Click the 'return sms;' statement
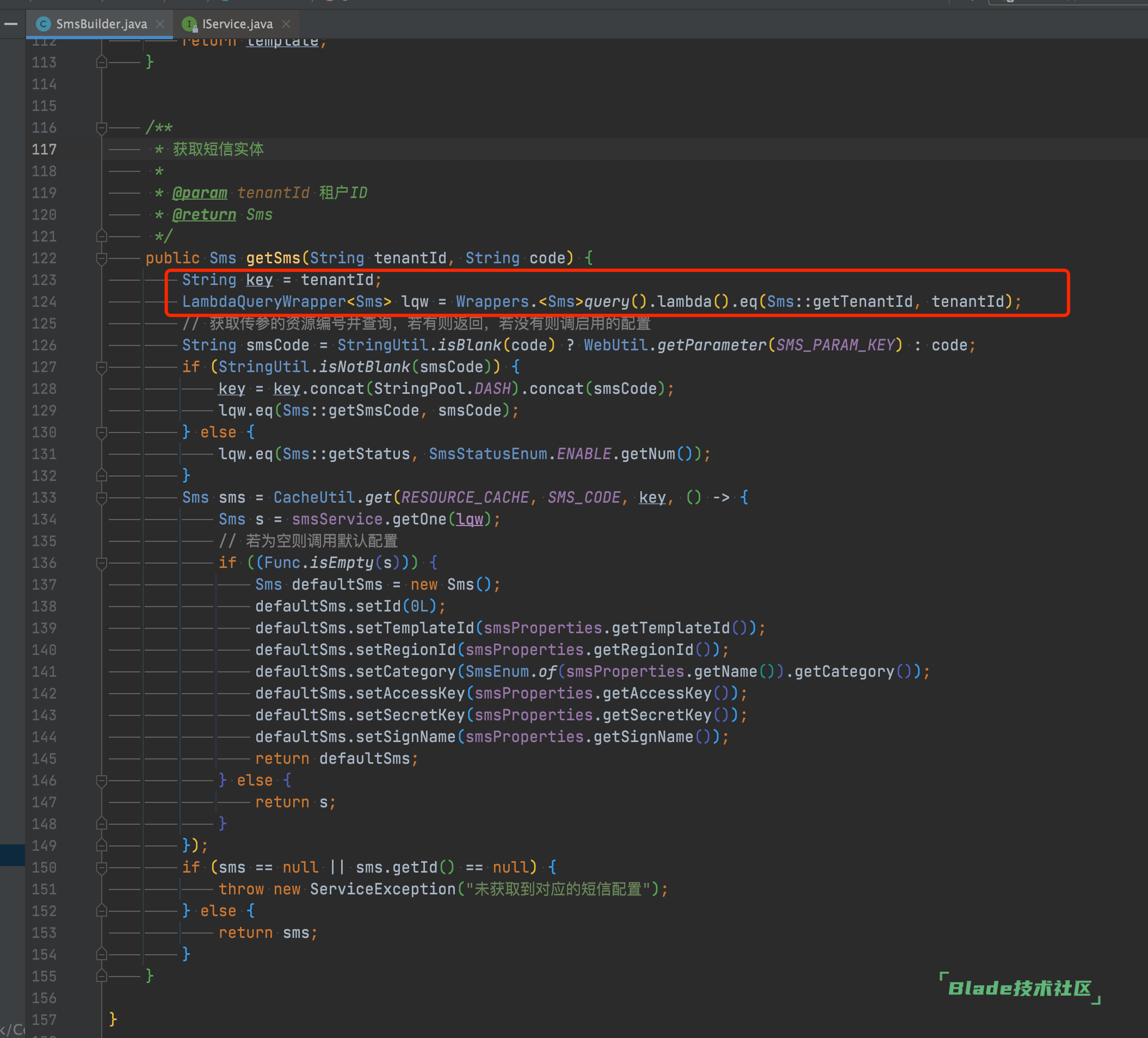This screenshot has width=1148, height=1038. tap(268, 933)
